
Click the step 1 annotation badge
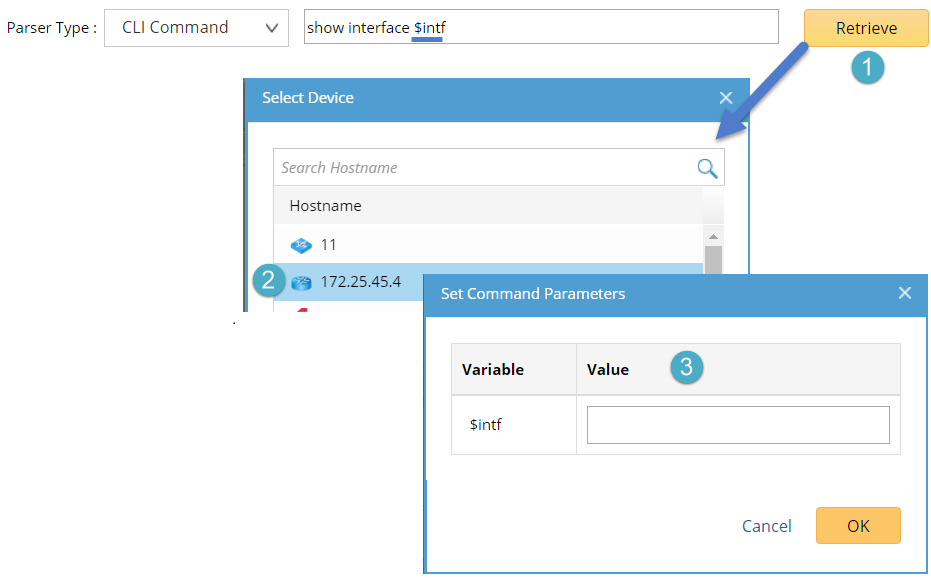tap(869, 68)
